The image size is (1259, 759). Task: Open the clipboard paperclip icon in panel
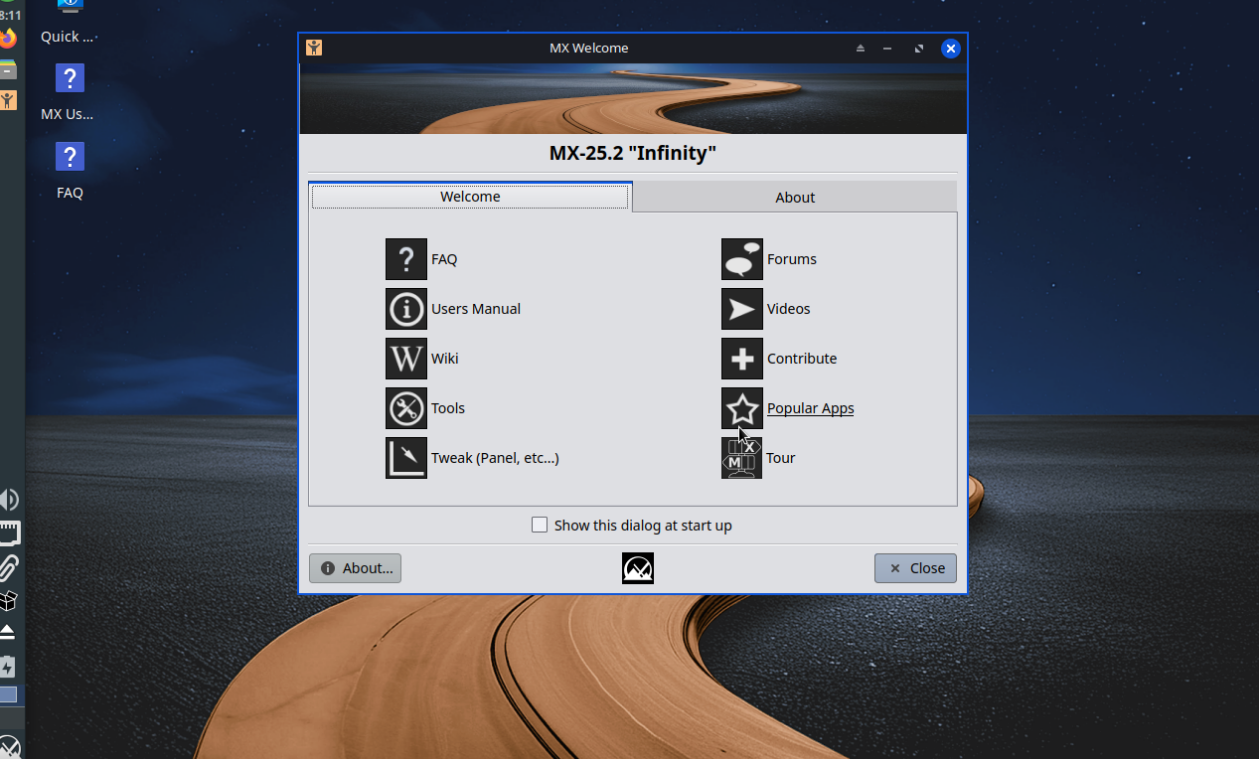(9, 568)
